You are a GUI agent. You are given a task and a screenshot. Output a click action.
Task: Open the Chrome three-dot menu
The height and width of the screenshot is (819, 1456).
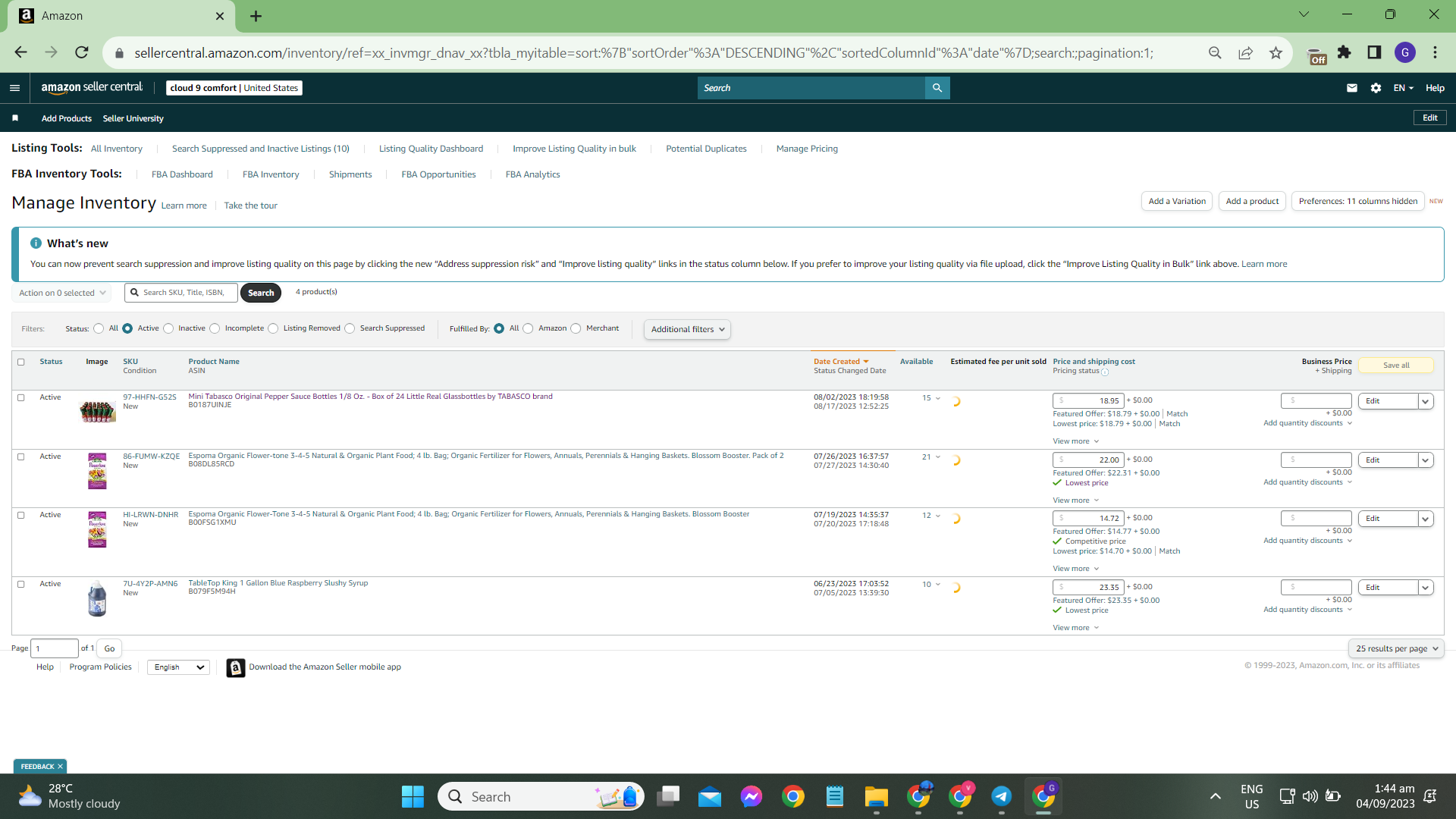coord(1436,52)
